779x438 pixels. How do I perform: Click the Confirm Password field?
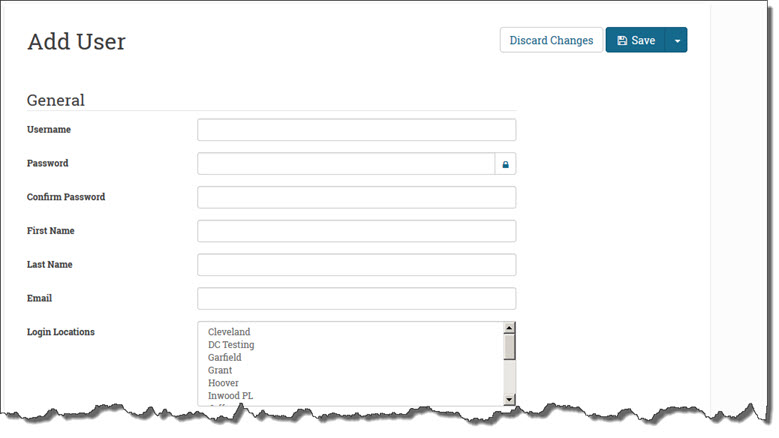[356, 197]
